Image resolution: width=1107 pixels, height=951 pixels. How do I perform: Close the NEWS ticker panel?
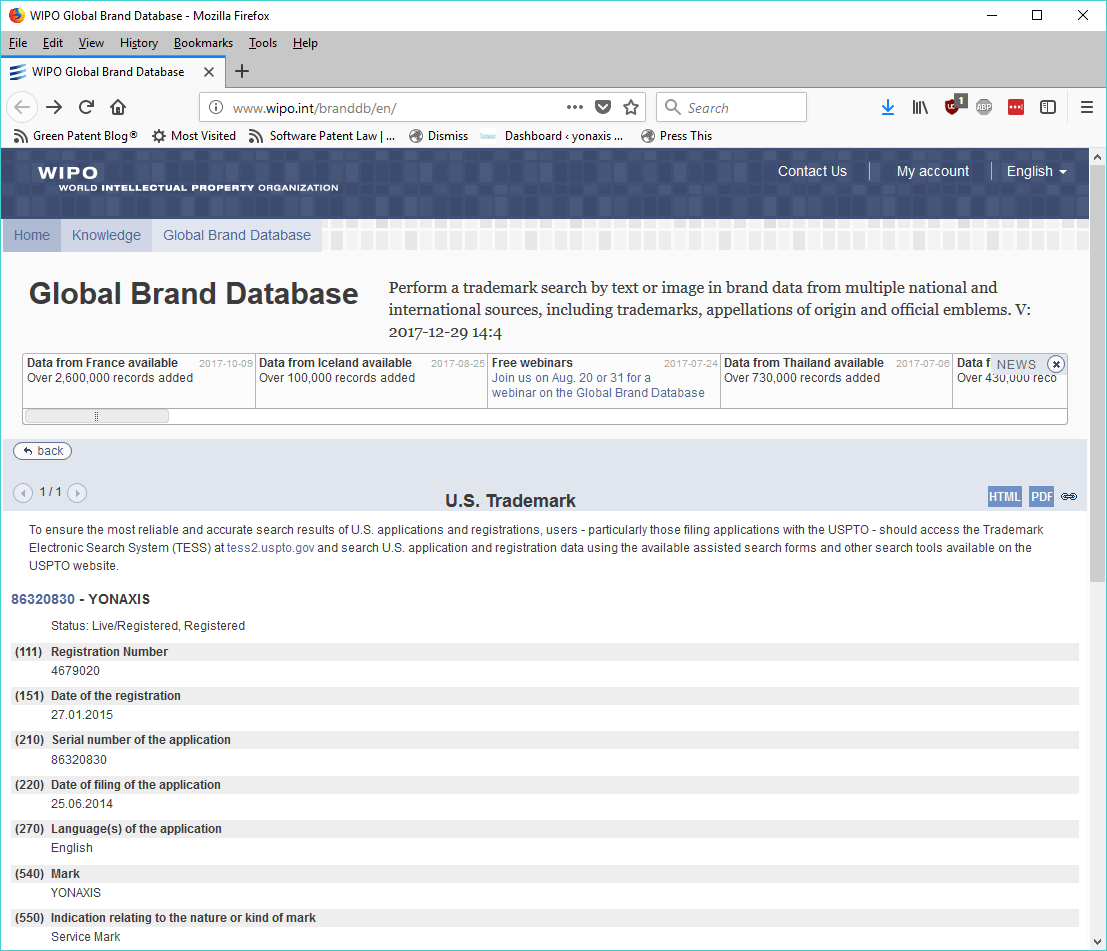click(x=1056, y=364)
